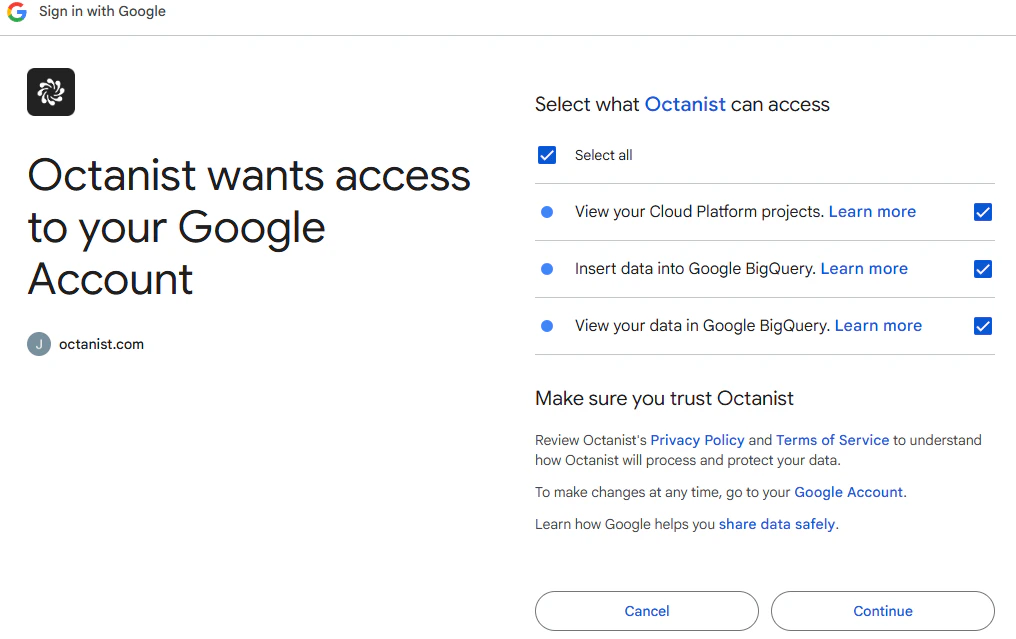Cancel the access request
This screenshot has width=1016, height=639.
(x=647, y=611)
